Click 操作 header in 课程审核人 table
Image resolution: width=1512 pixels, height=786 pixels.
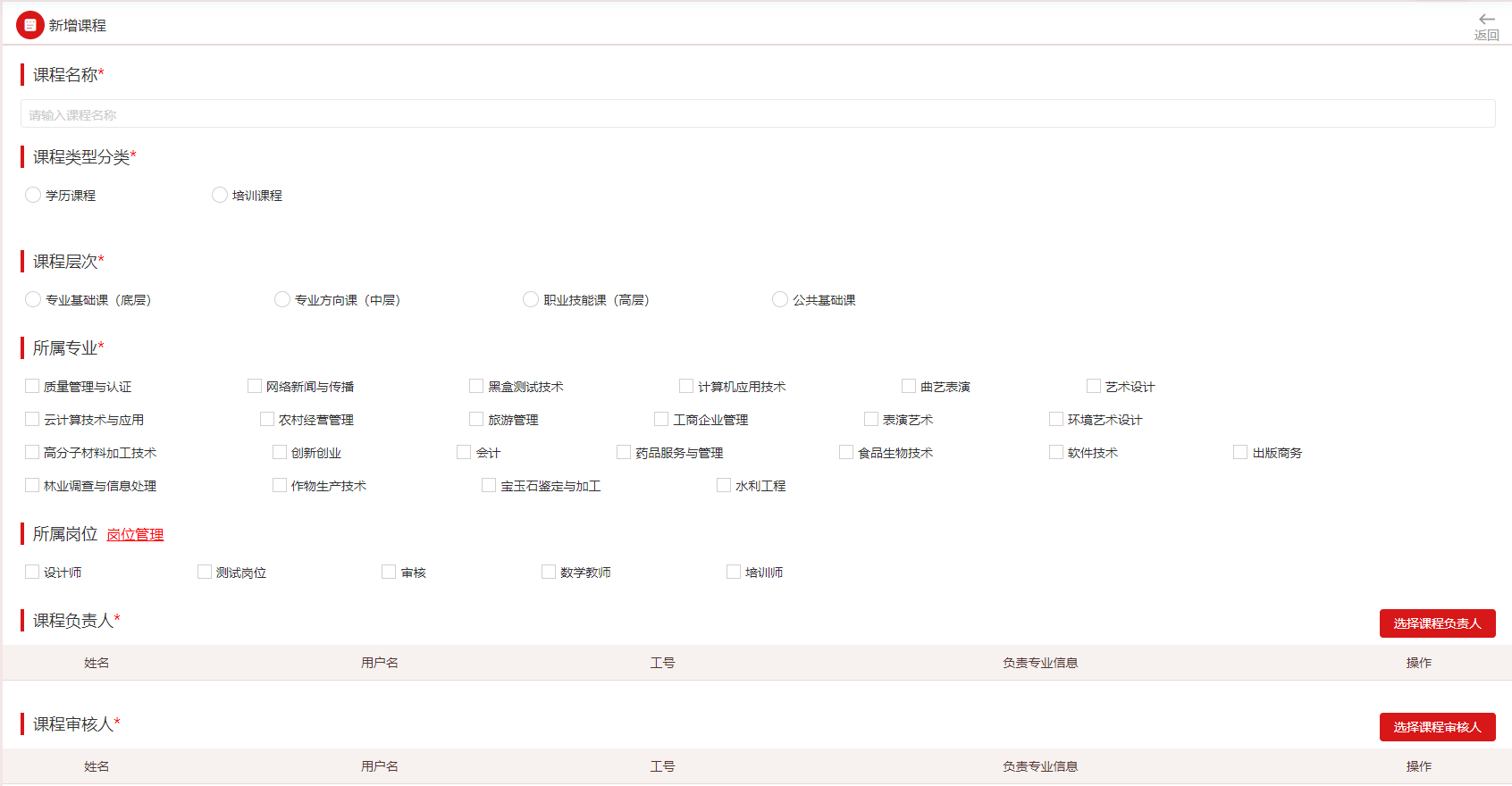[1418, 766]
